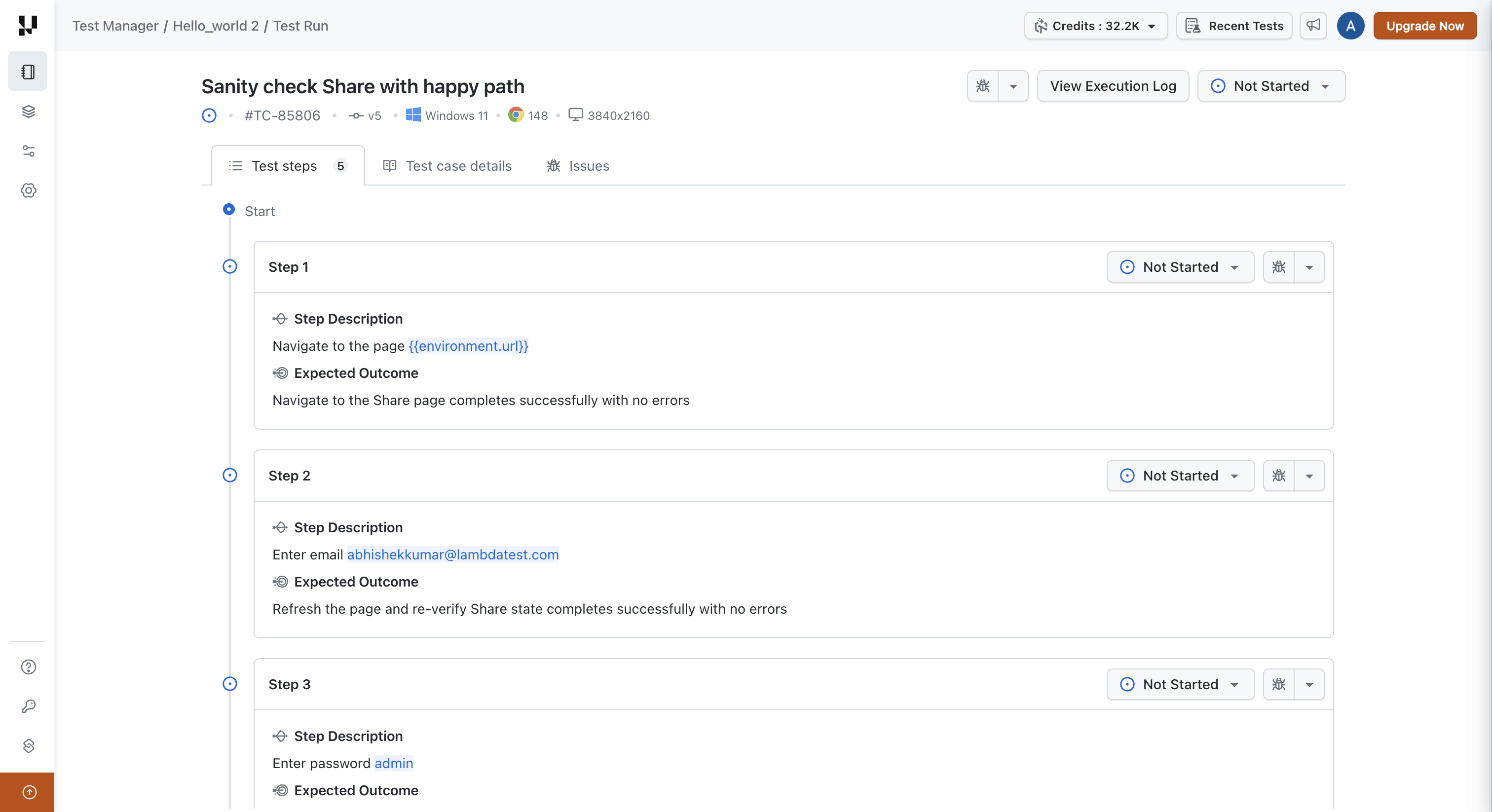Open announcements megaphone icon

click(1313, 26)
